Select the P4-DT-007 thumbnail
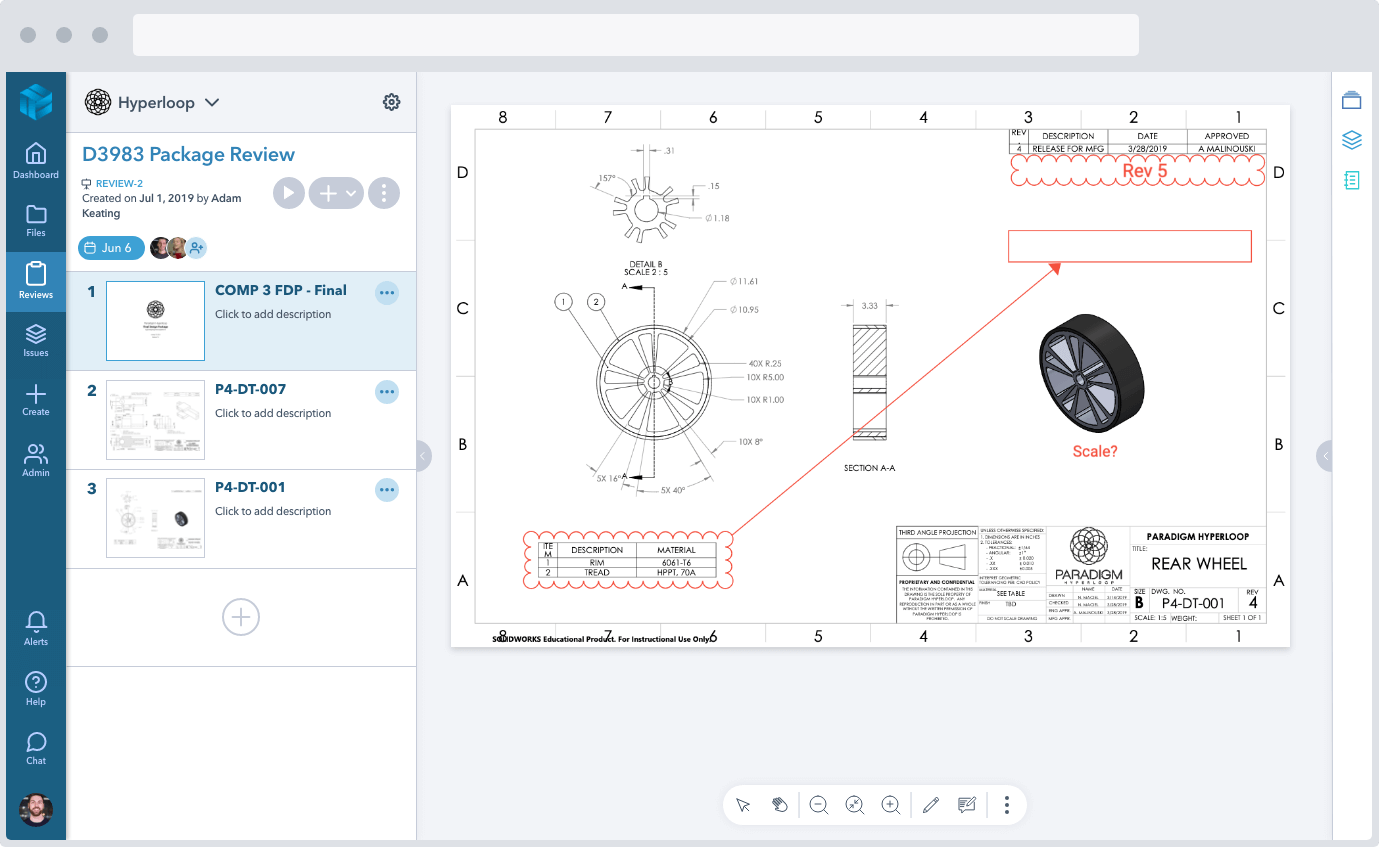This screenshot has height=847, width=1379. click(155, 419)
